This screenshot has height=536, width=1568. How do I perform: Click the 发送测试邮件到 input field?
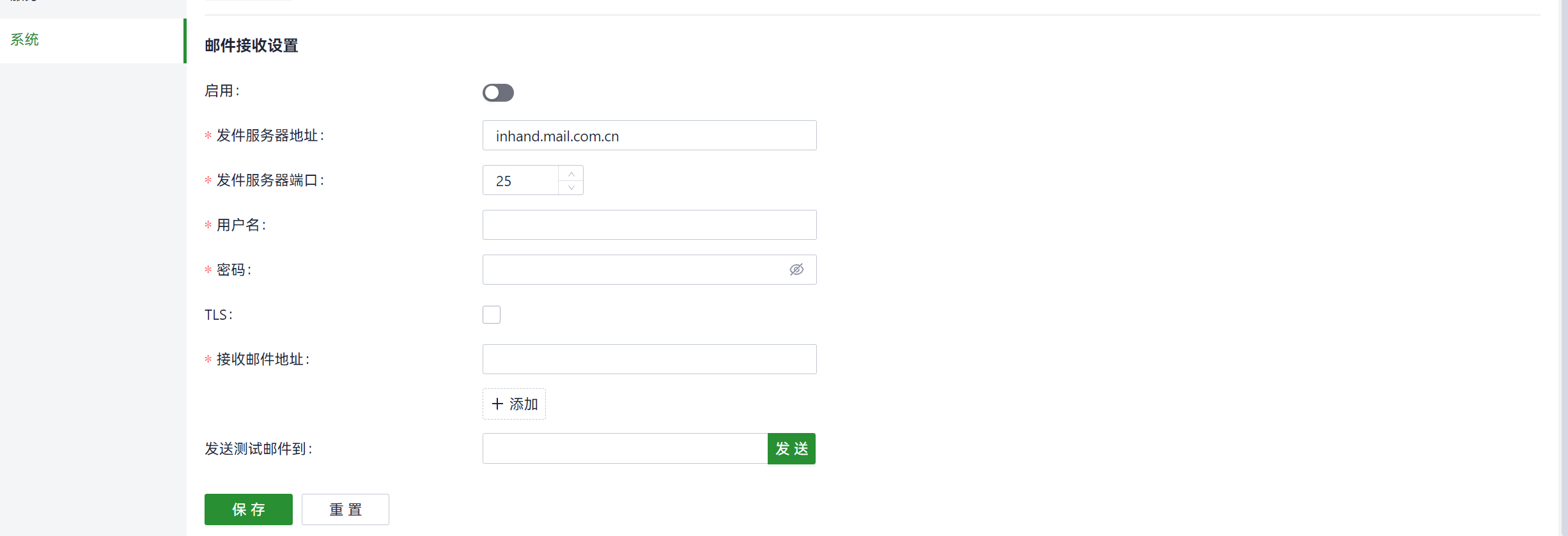click(625, 448)
